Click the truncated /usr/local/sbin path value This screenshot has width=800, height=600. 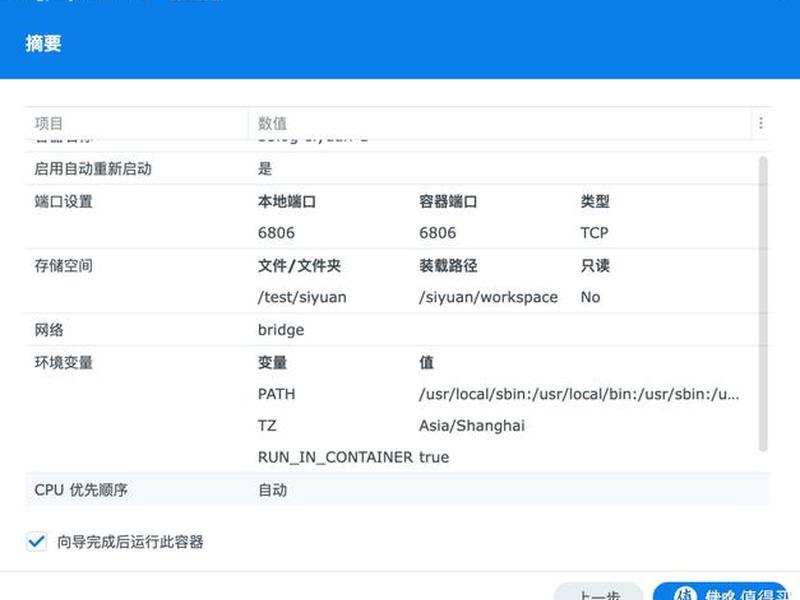pos(579,394)
